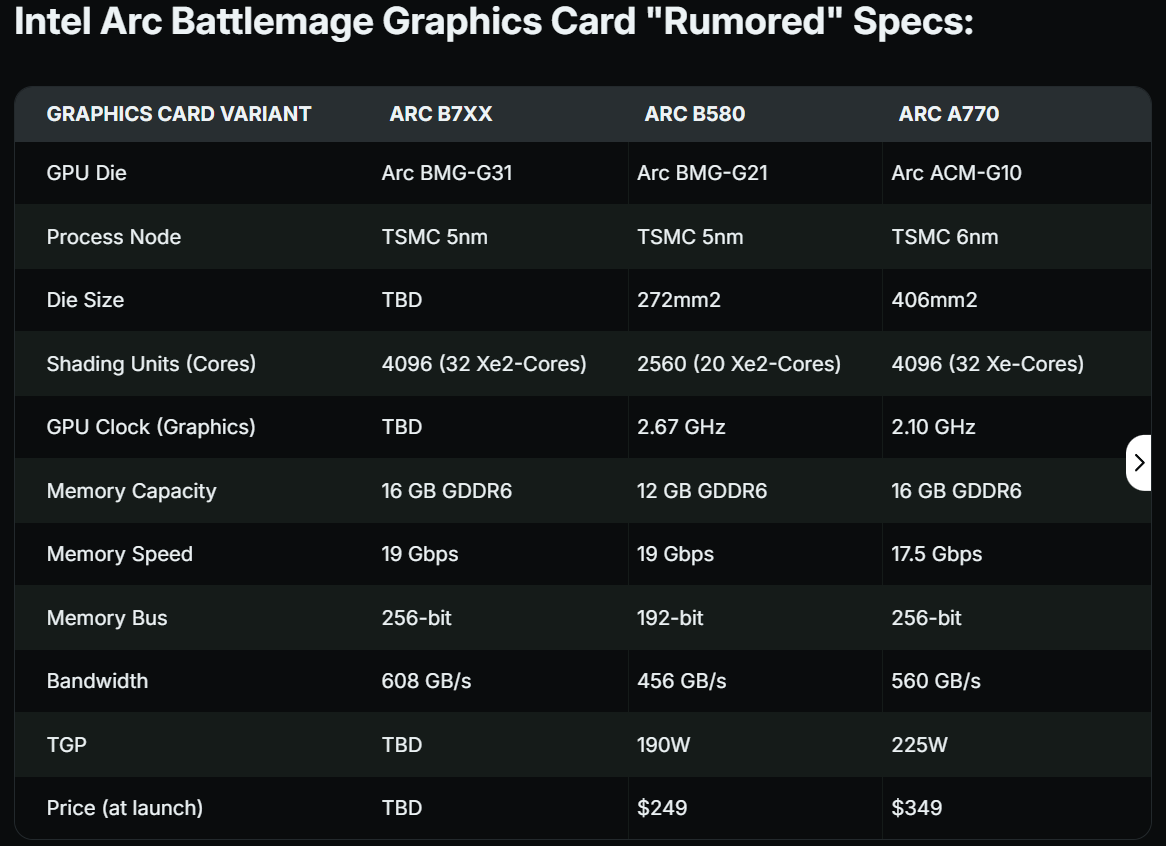Click the ARC A770 column header
This screenshot has width=1166, height=846.
pyautogui.click(x=949, y=114)
